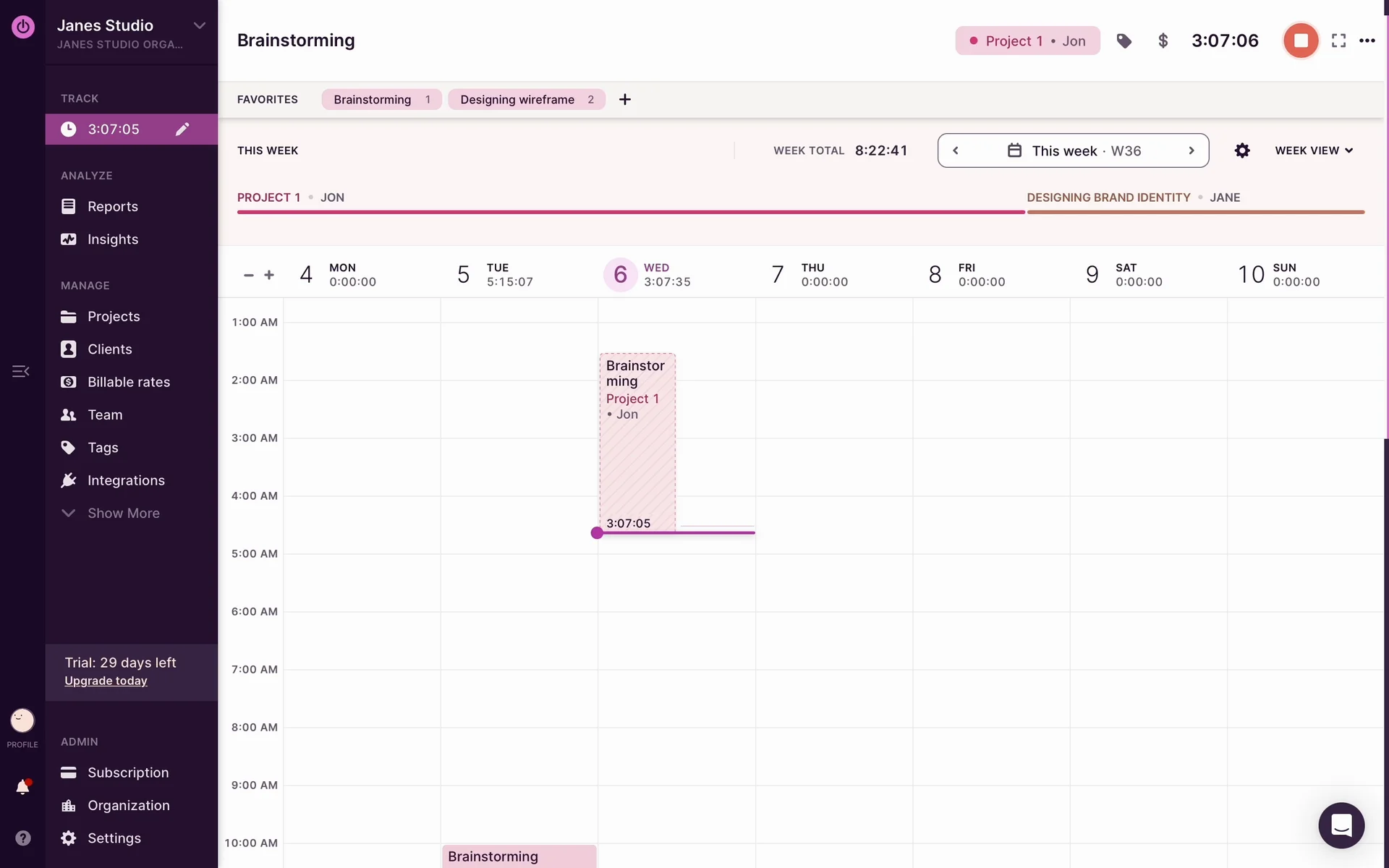
Task: Collapse the sidebar navigation
Action: coord(21,372)
